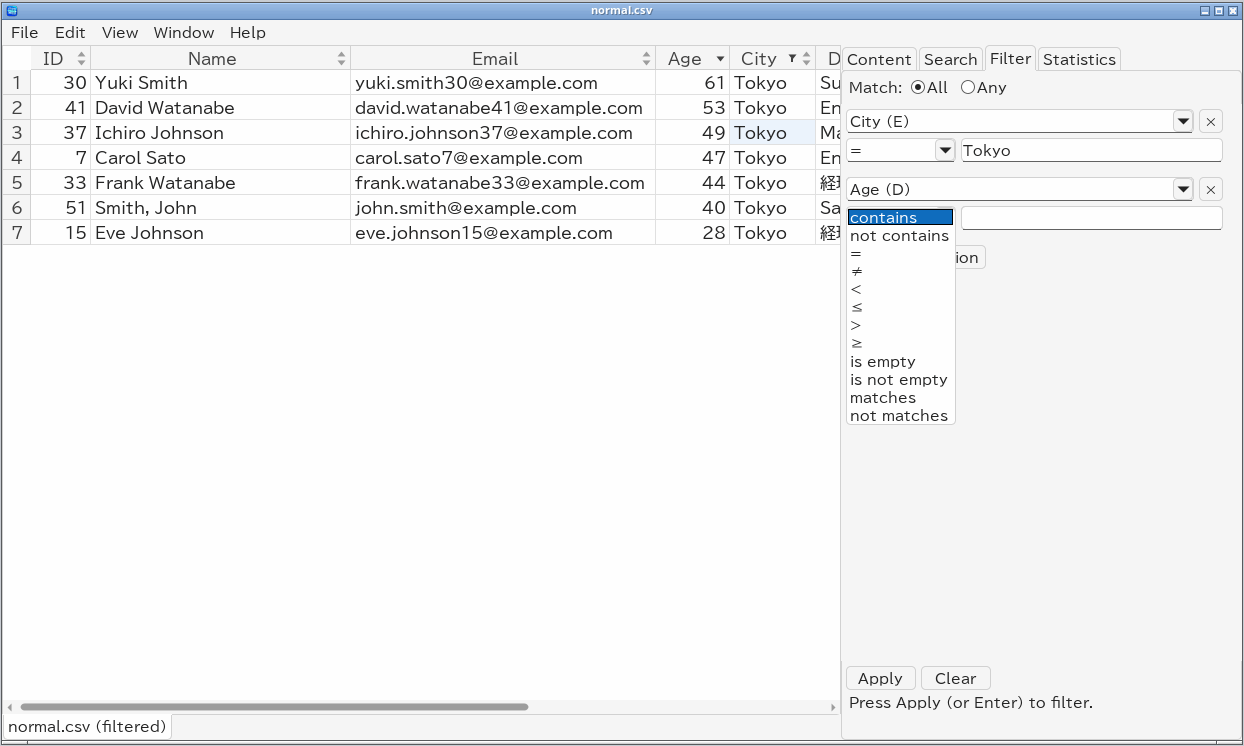The width and height of the screenshot is (1244, 746).
Task: Open the Age (D) column dropdown
Action: point(1183,190)
